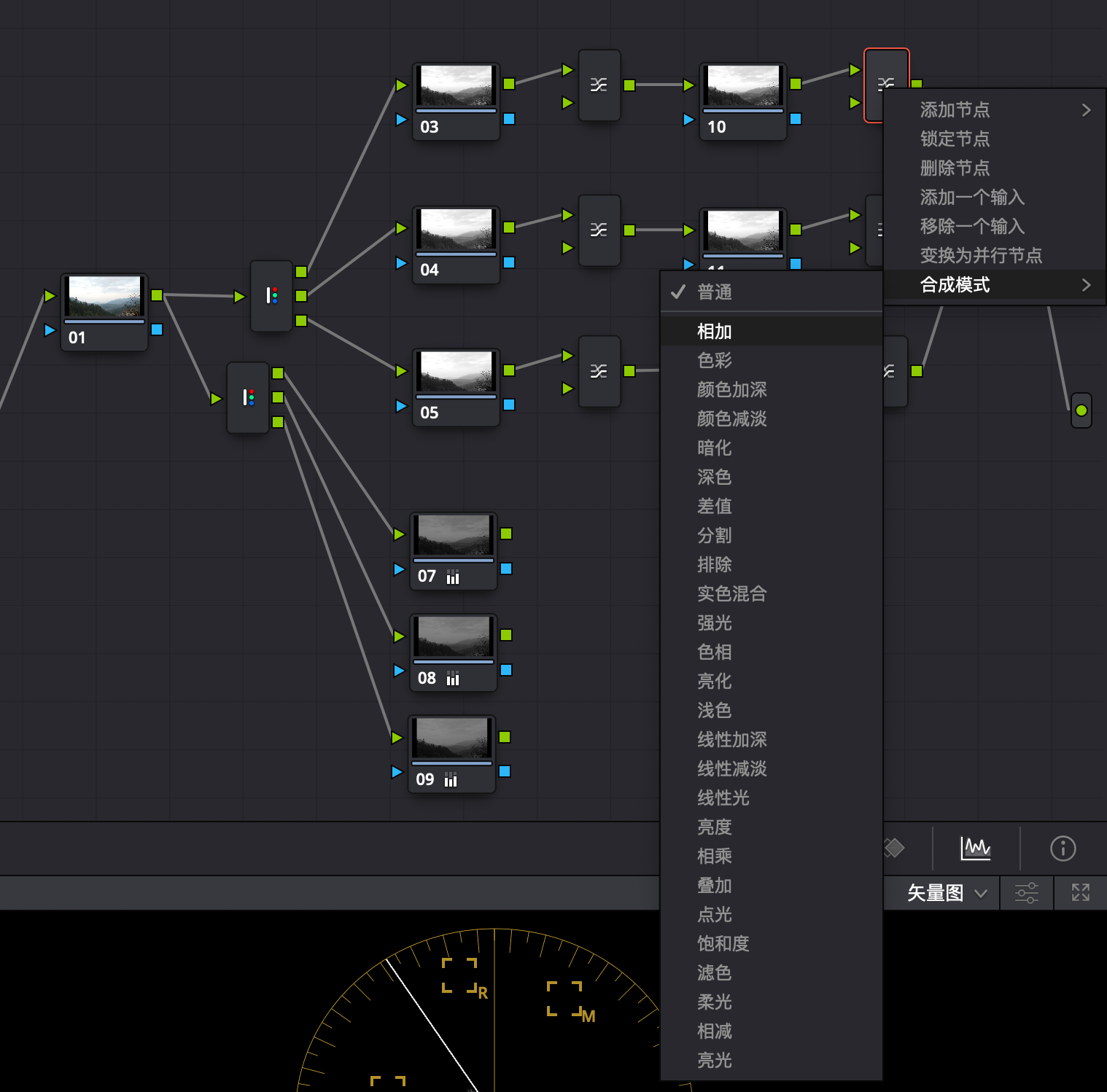This screenshot has height=1092, width=1107.
Task: Select the splitter node feeding nodes 07-09
Action: click(x=248, y=397)
